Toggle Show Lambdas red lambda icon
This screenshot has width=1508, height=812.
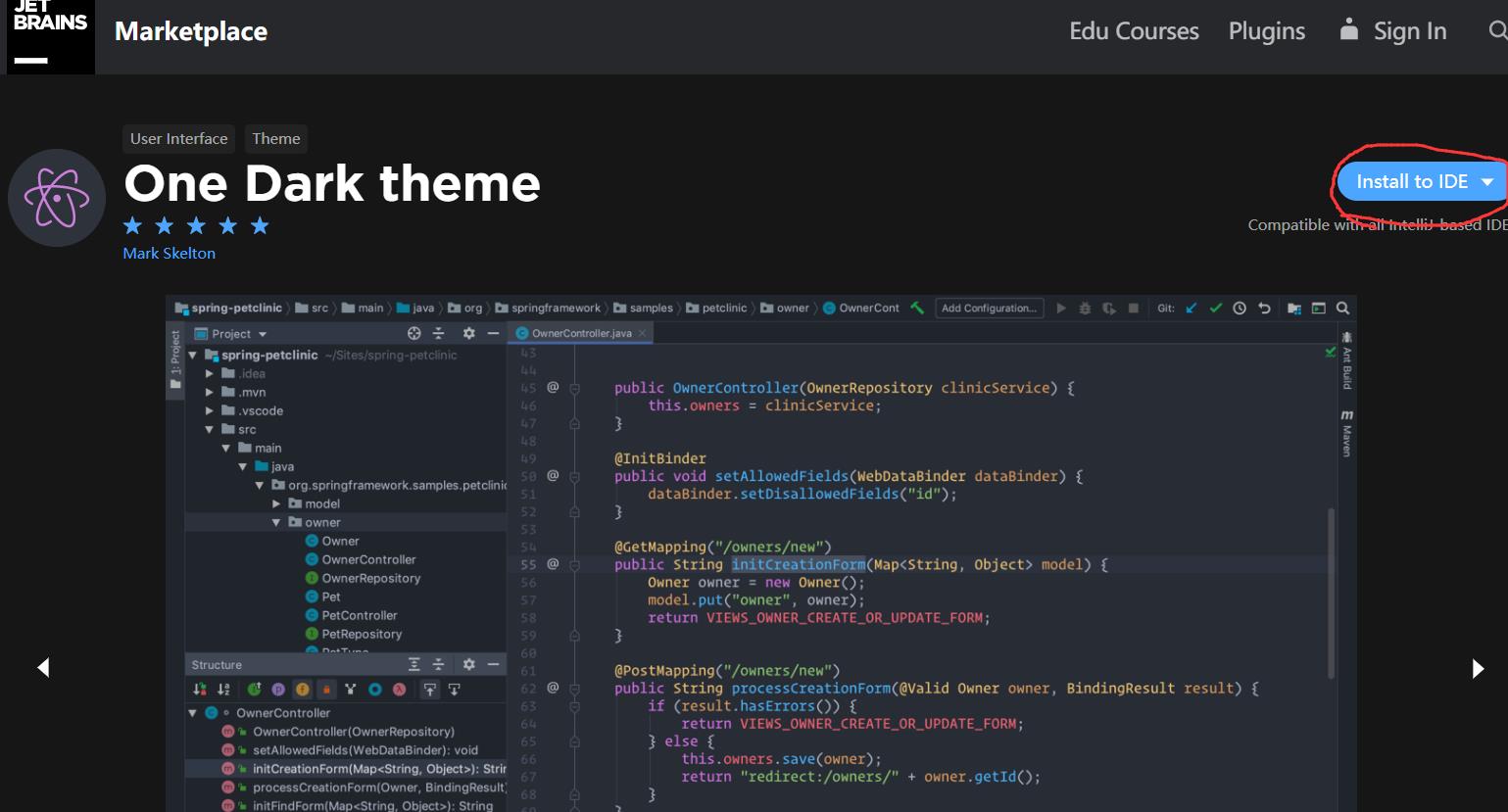click(399, 690)
